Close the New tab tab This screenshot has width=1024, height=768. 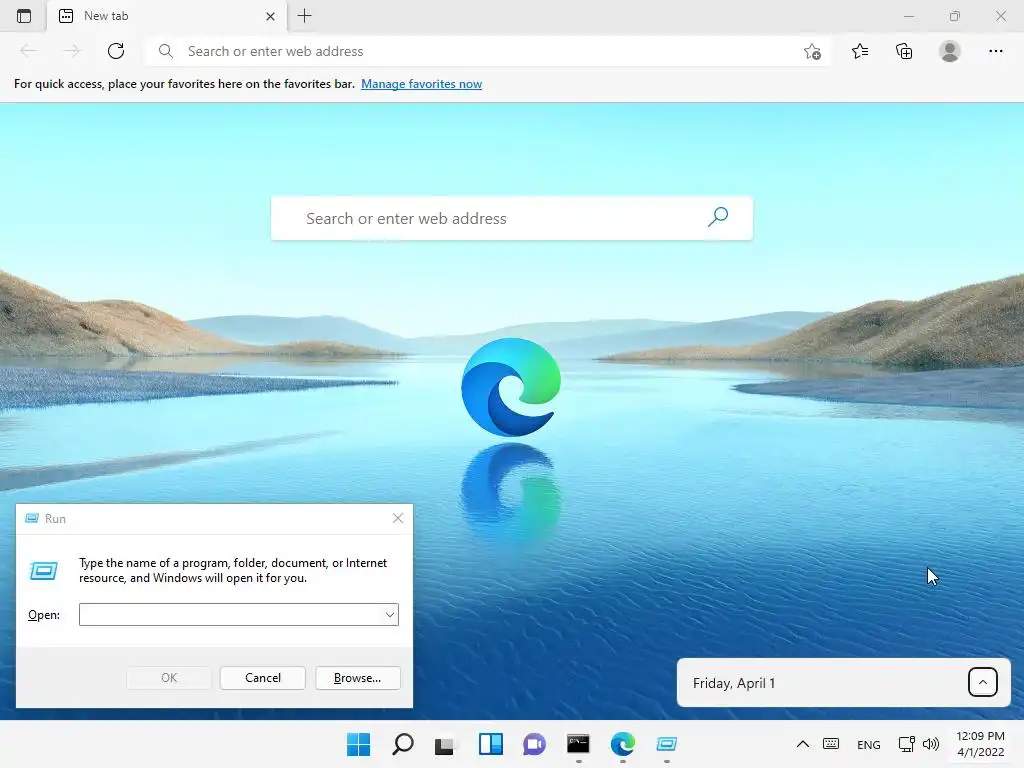pos(270,16)
